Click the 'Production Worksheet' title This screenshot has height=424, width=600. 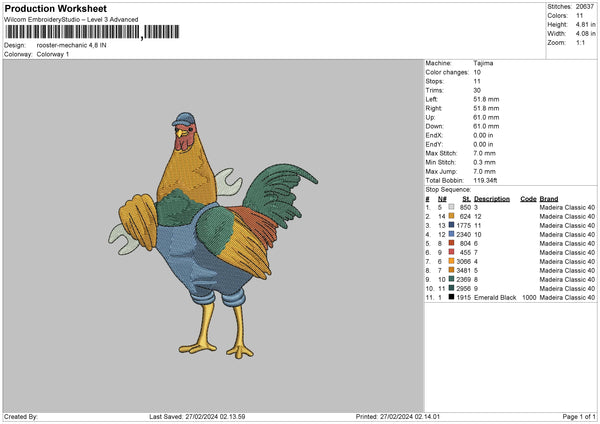click(55, 8)
